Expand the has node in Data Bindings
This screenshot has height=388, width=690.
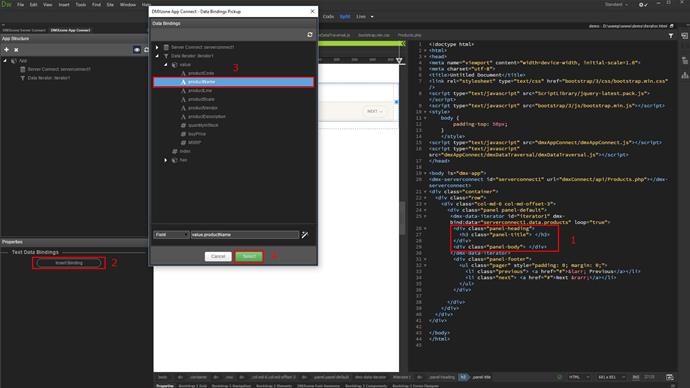pos(165,160)
